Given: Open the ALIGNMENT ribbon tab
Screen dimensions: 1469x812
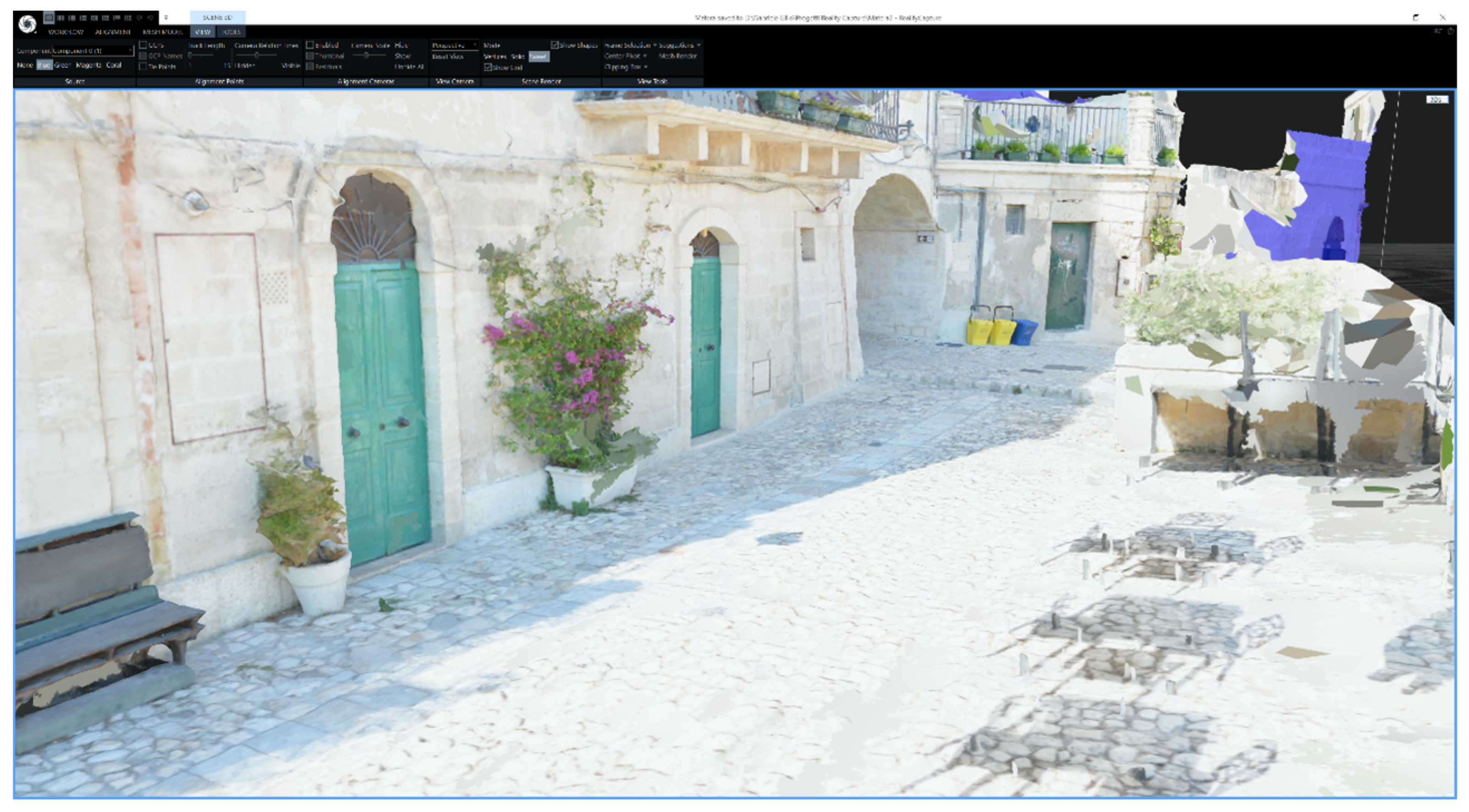Looking at the screenshot, I should [x=114, y=33].
